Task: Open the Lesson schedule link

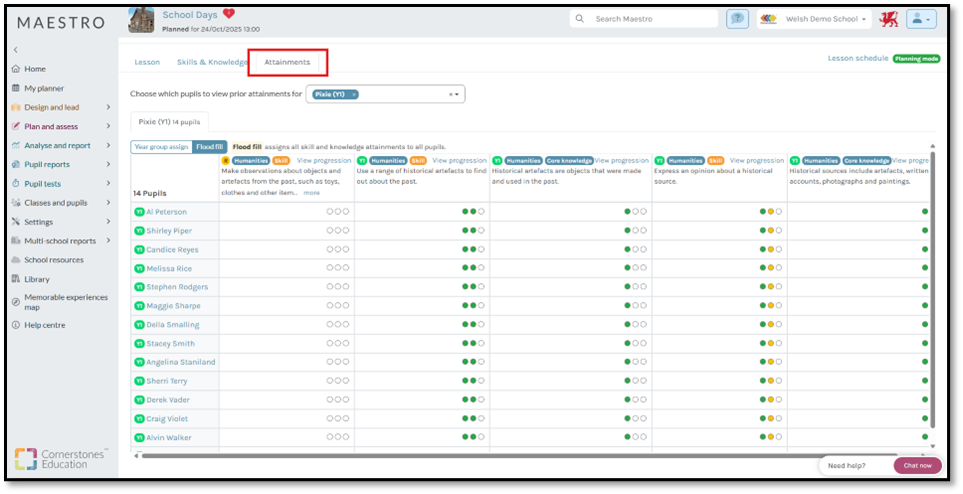Action: (857, 59)
